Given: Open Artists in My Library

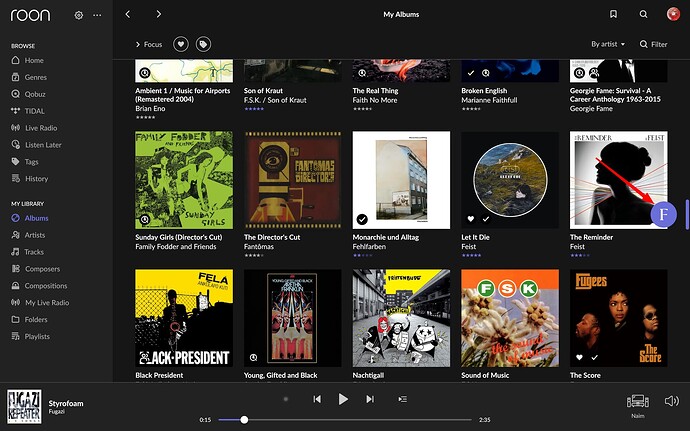Looking at the screenshot, I should 28,235.
